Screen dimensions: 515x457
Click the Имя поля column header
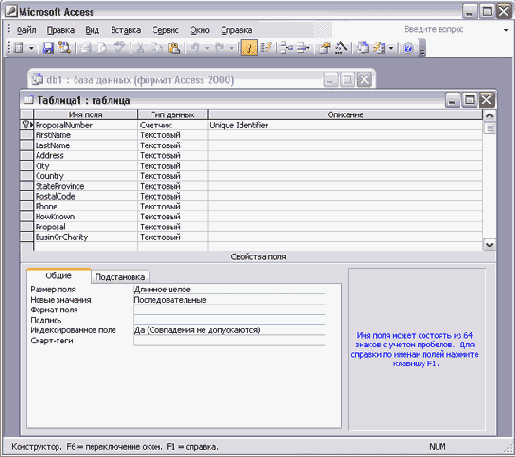(86, 115)
